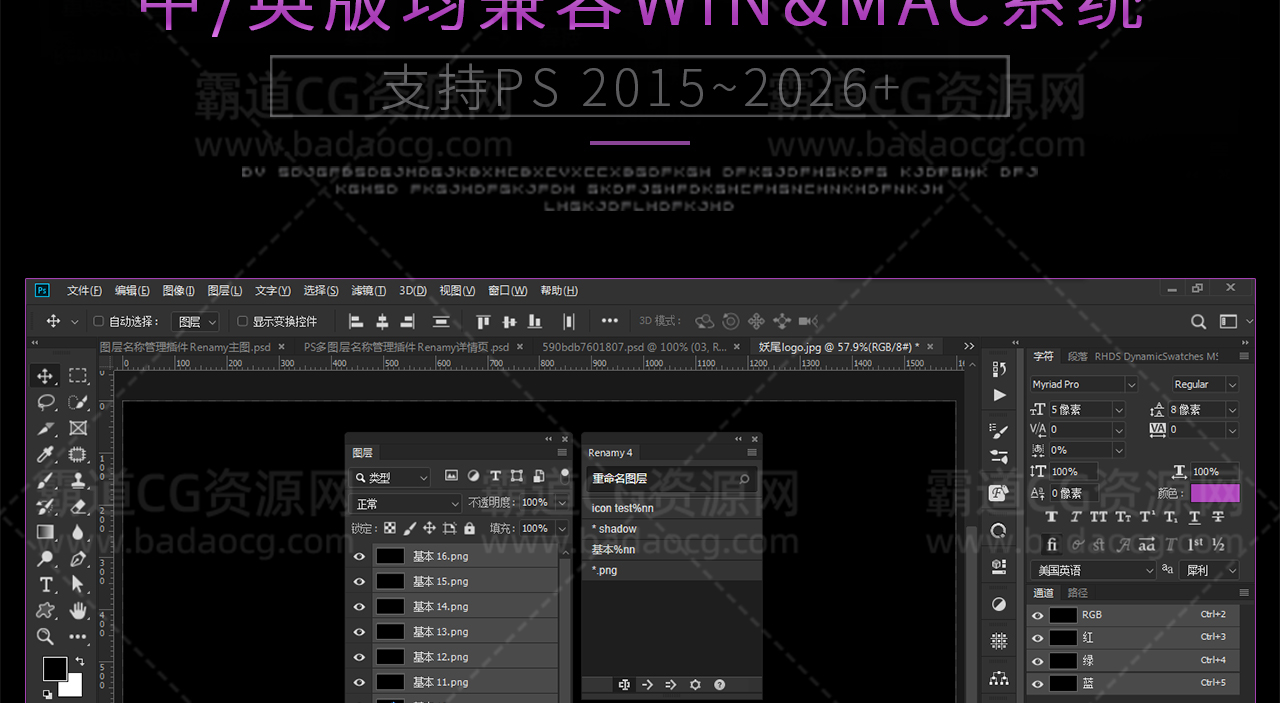
Task: Click the lock-all padlock icon in Layers
Action: tap(469, 528)
